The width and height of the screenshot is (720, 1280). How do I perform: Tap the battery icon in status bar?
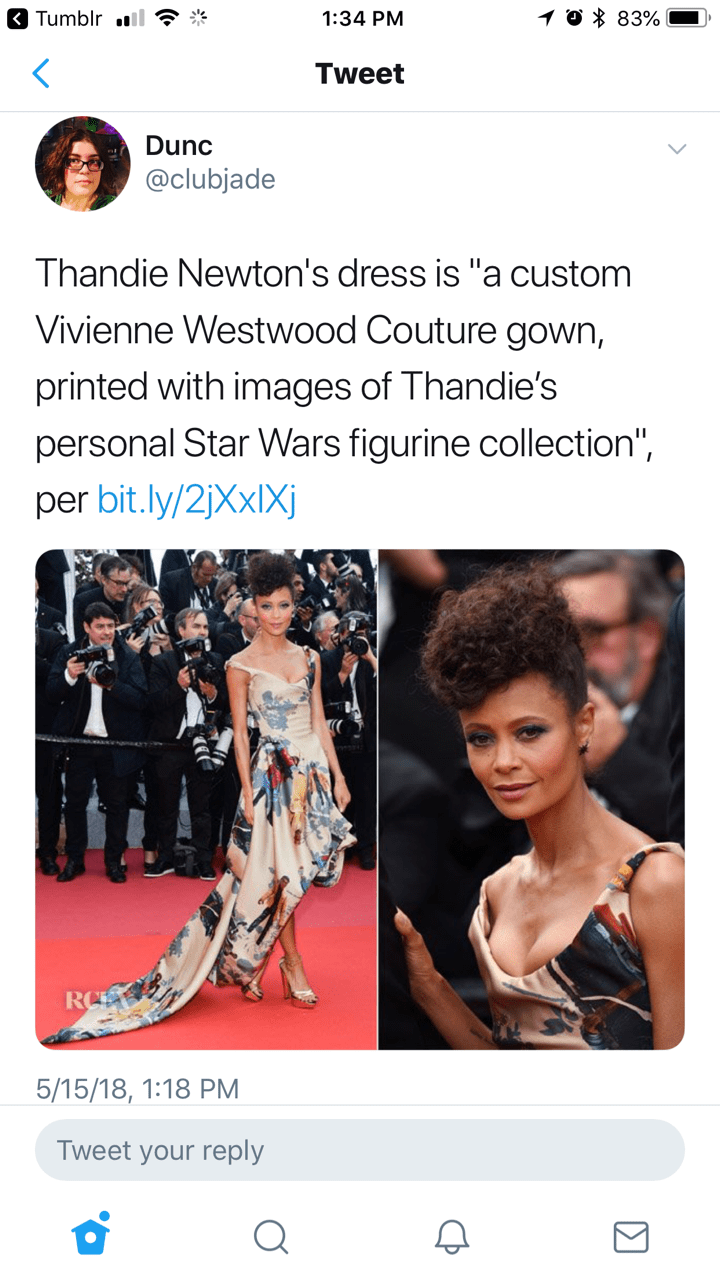[x=688, y=18]
